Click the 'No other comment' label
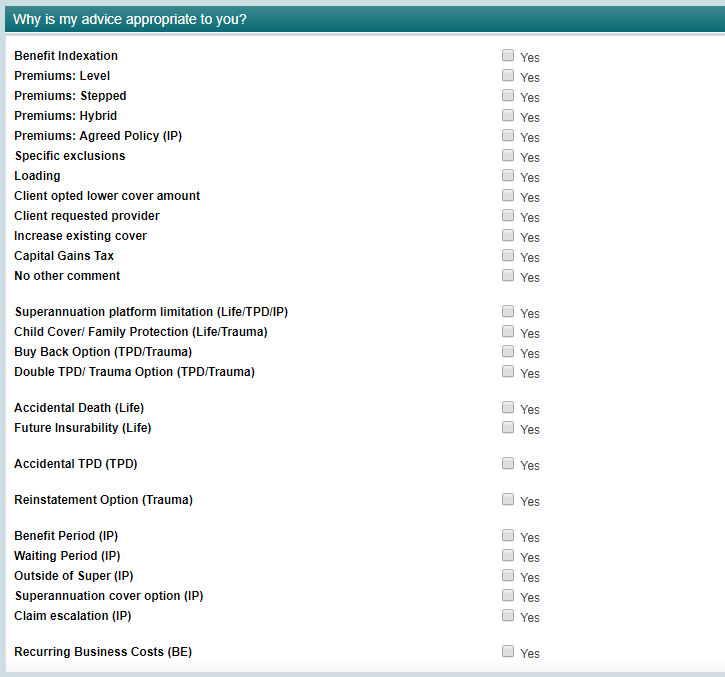 67,276
